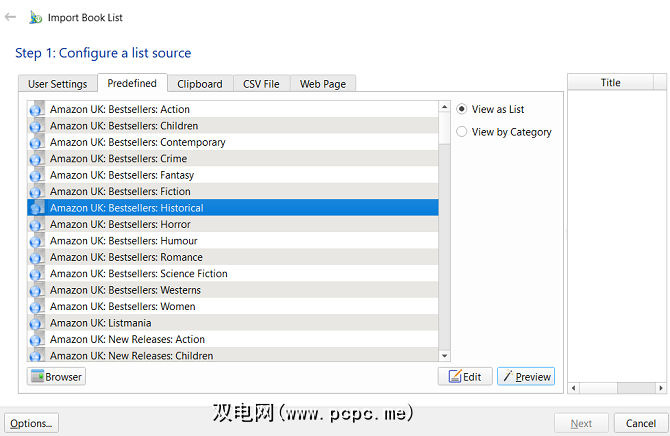Viewport: 670px width, 436px height.
Task: Choose Amazon UK: Bestsellers: Fiction
Action: point(233,191)
